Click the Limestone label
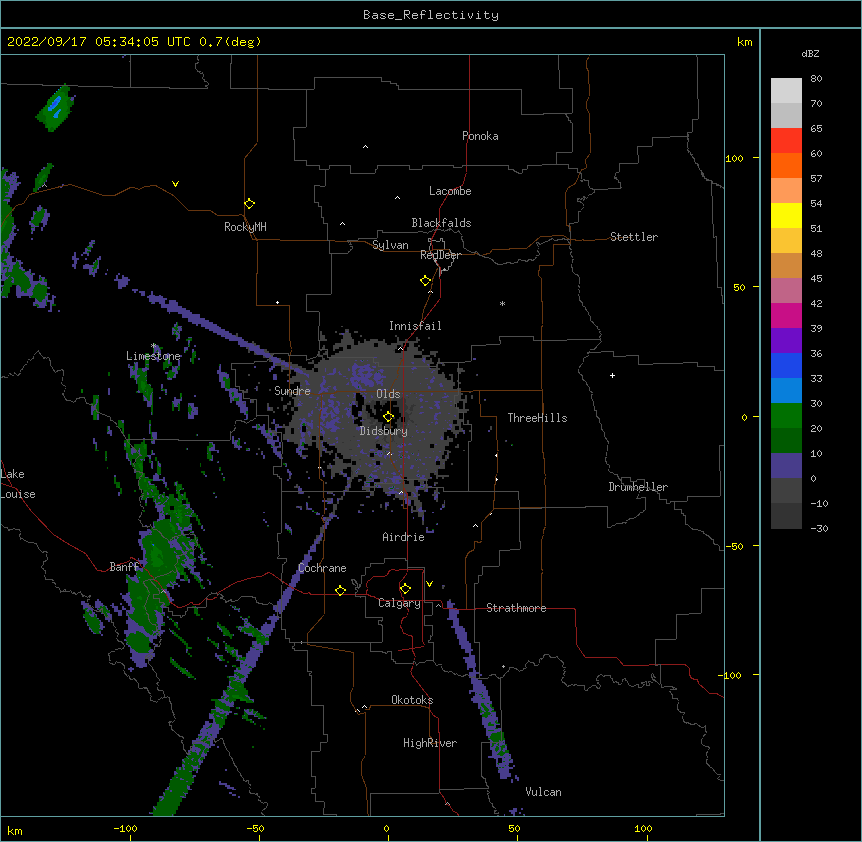Screen dimensions: 862x842 tap(153, 356)
